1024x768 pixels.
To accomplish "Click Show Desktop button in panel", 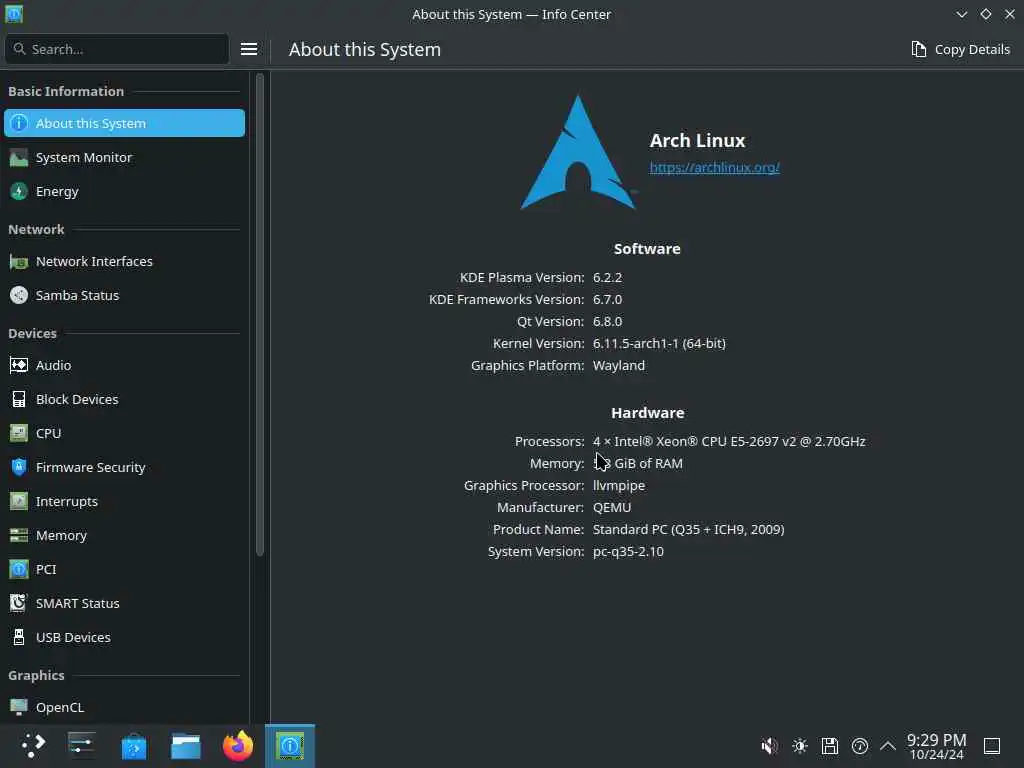I will 992,746.
